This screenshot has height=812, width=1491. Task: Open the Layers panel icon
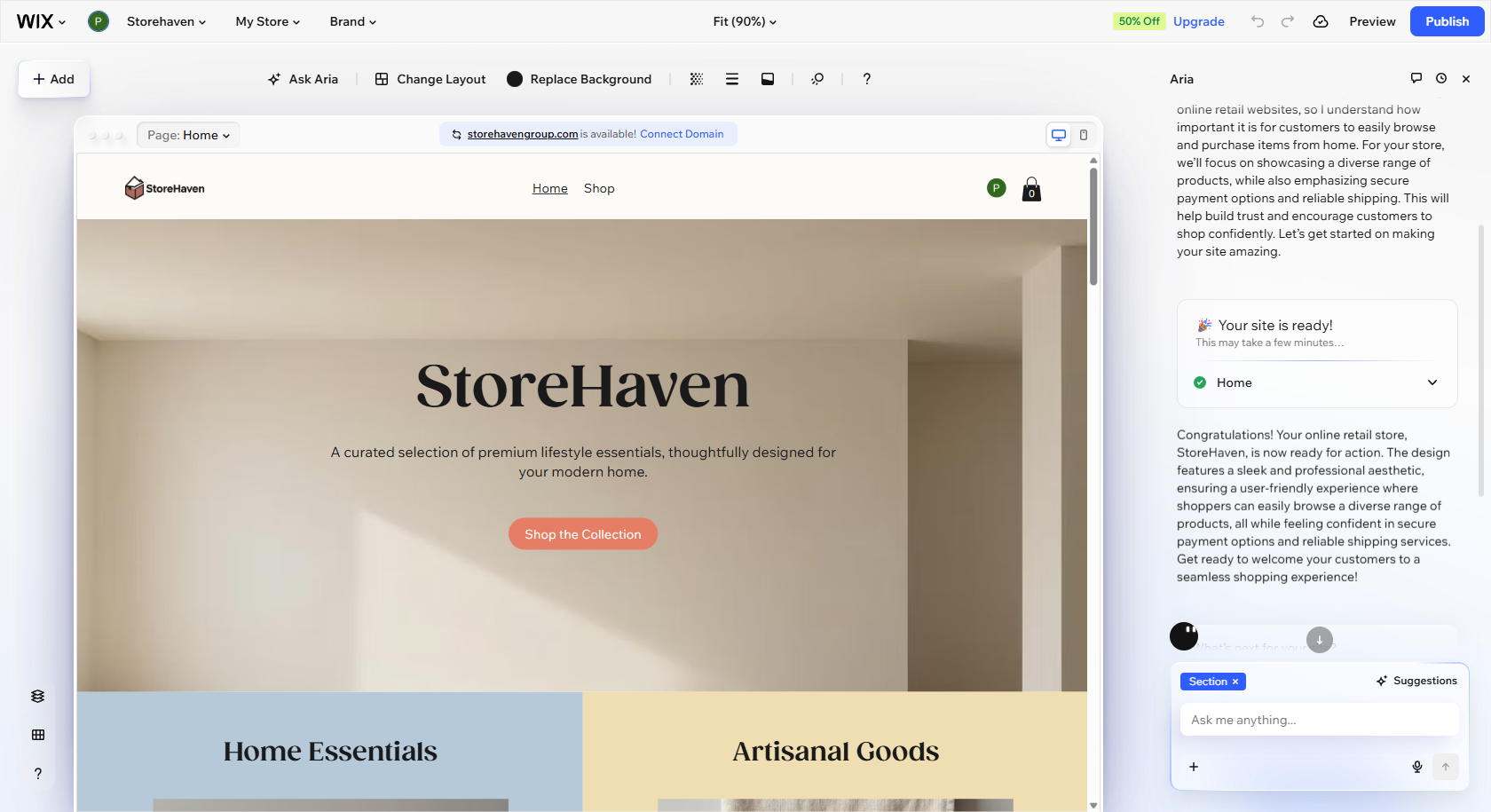tap(37, 696)
